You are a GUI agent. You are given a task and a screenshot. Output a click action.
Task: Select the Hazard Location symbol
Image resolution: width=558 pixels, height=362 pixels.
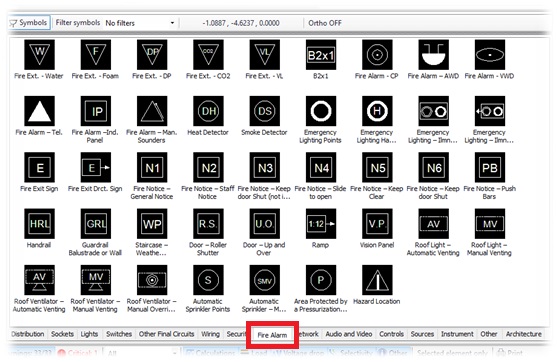point(377,280)
